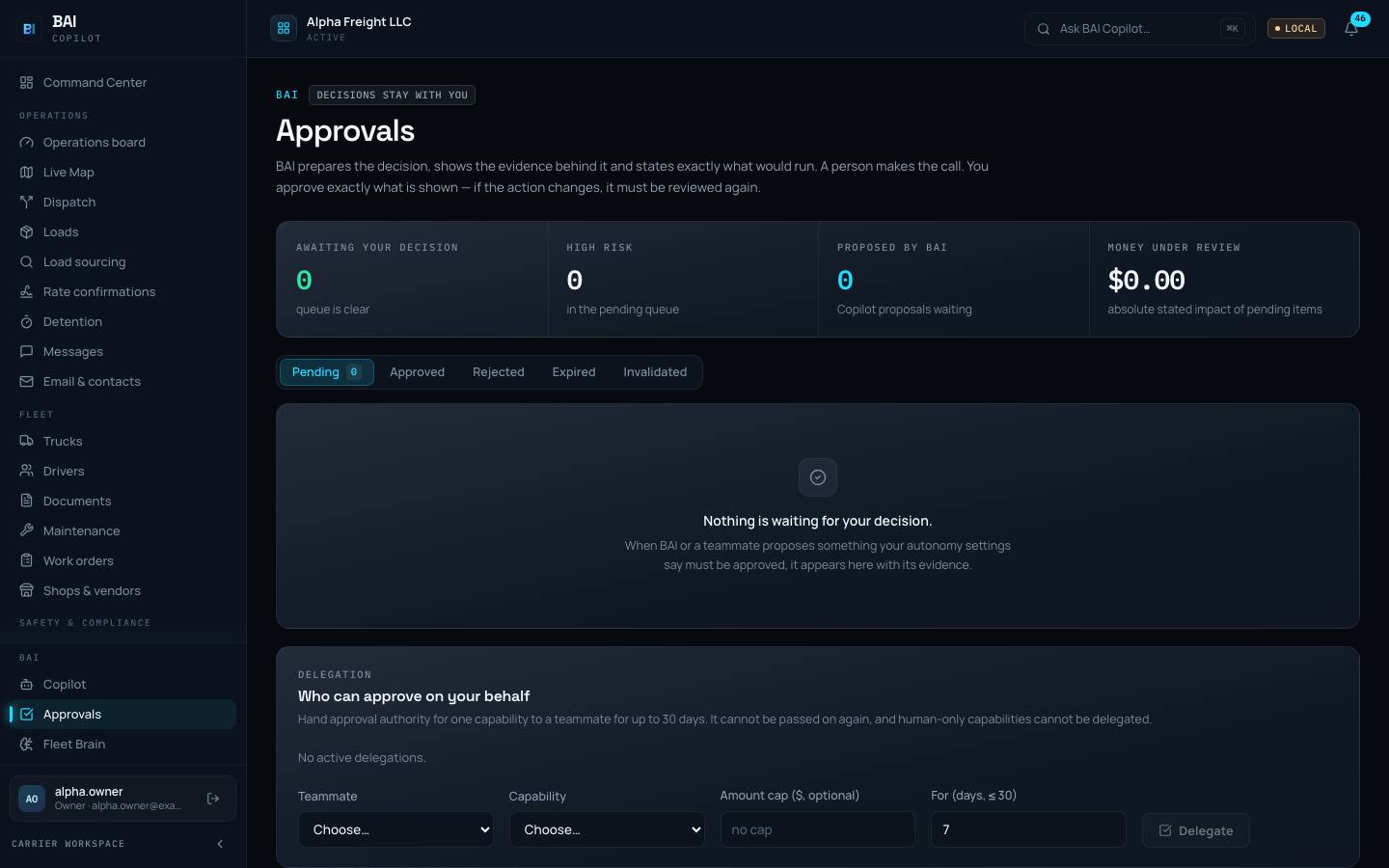Click the Rate confirmations stamp icon

click(27, 292)
